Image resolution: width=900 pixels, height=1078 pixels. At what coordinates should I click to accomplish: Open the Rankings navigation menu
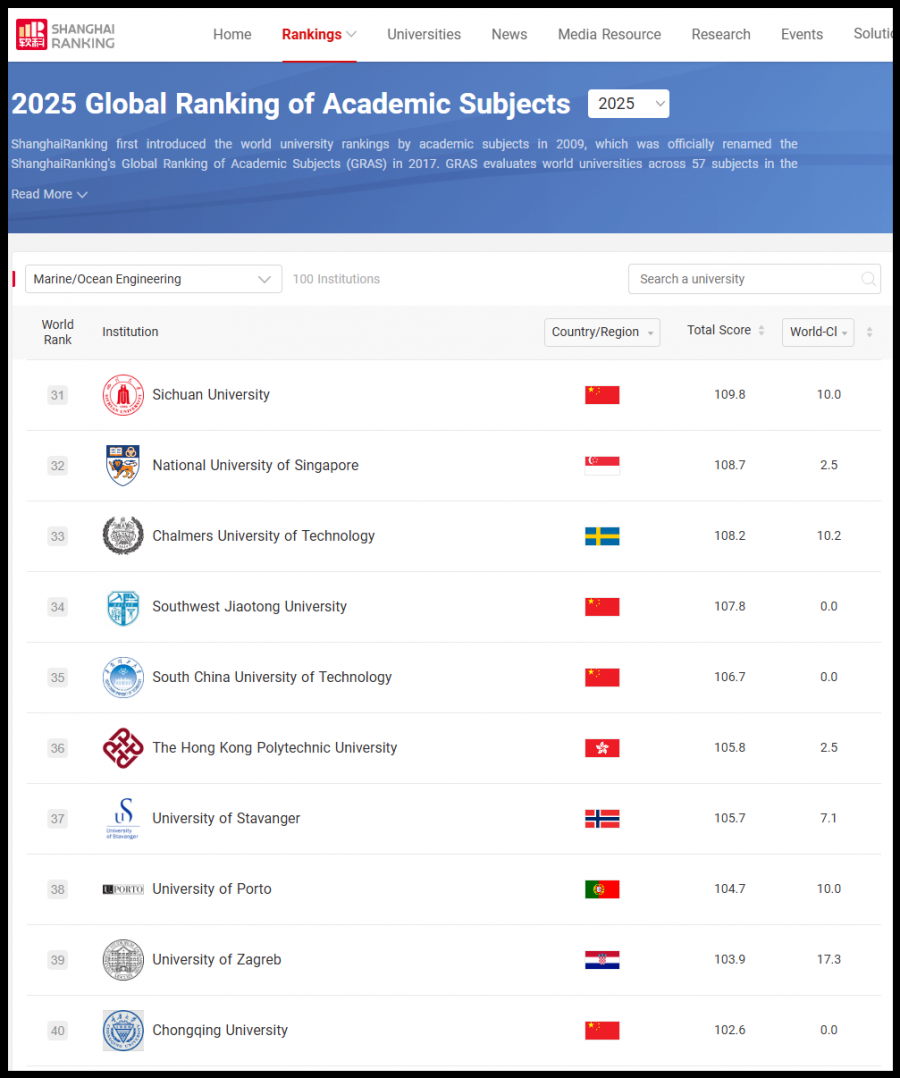click(x=318, y=34)
